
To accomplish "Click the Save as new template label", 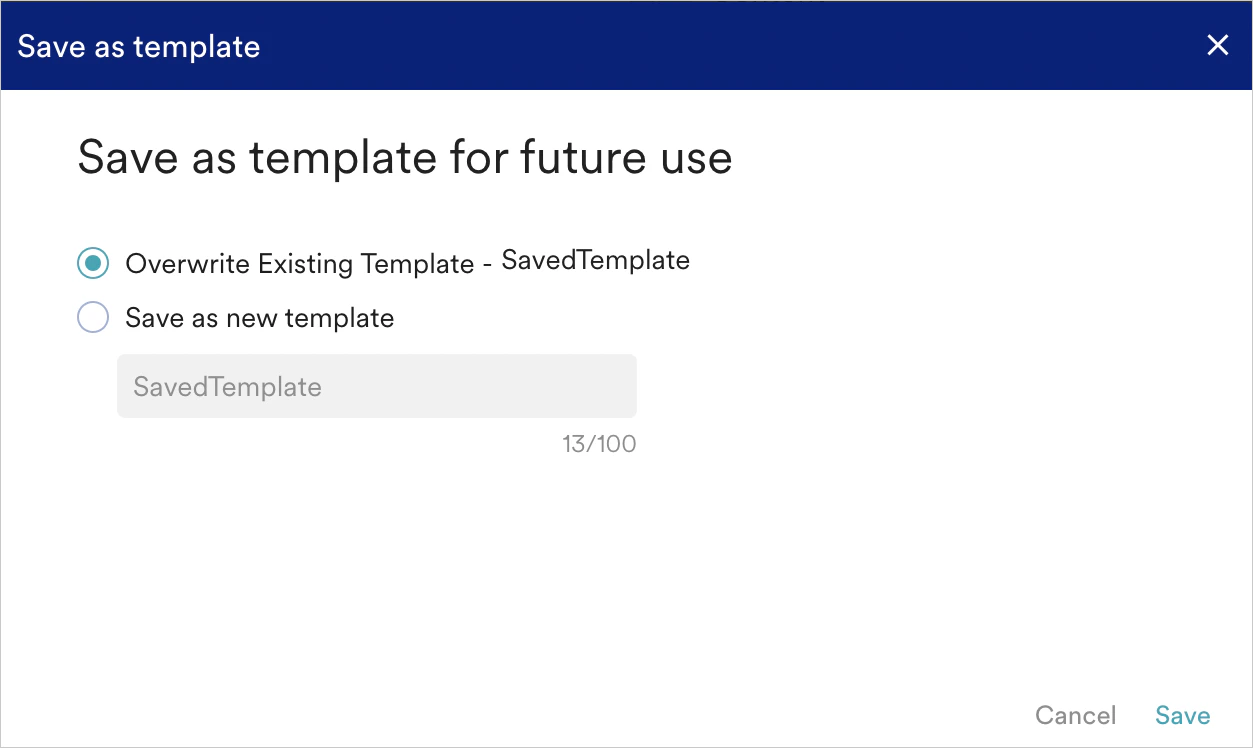I will click(x=258, y=317).
